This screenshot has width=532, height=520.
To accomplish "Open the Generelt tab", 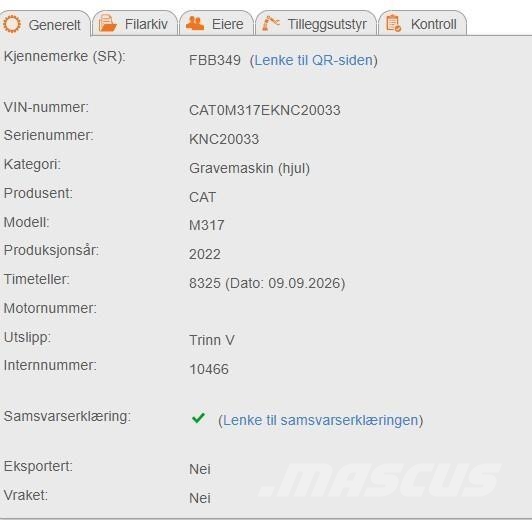I will point(45,24).
